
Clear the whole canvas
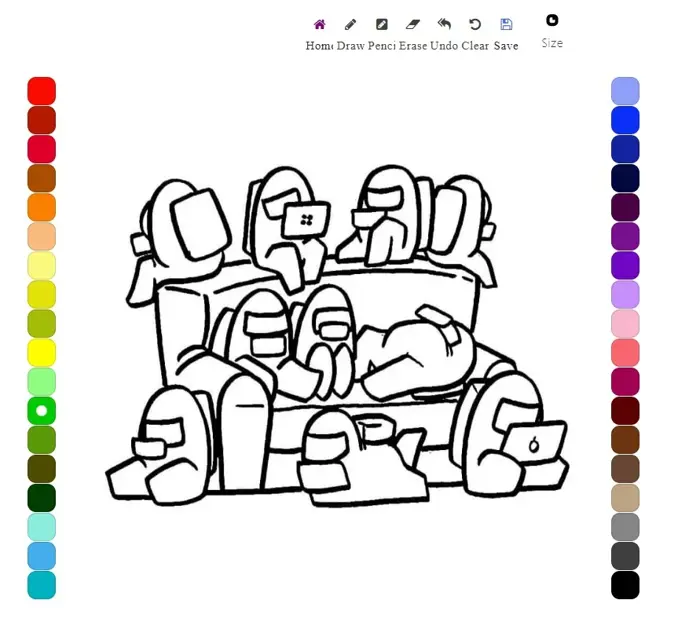pyautogui.click(x=475, y=25)
